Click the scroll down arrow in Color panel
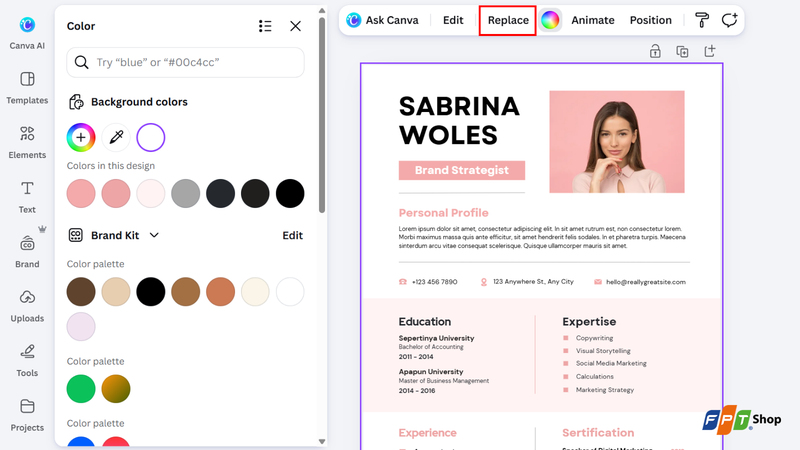Screen dimensions: 800x450 [x=322, y=442]
